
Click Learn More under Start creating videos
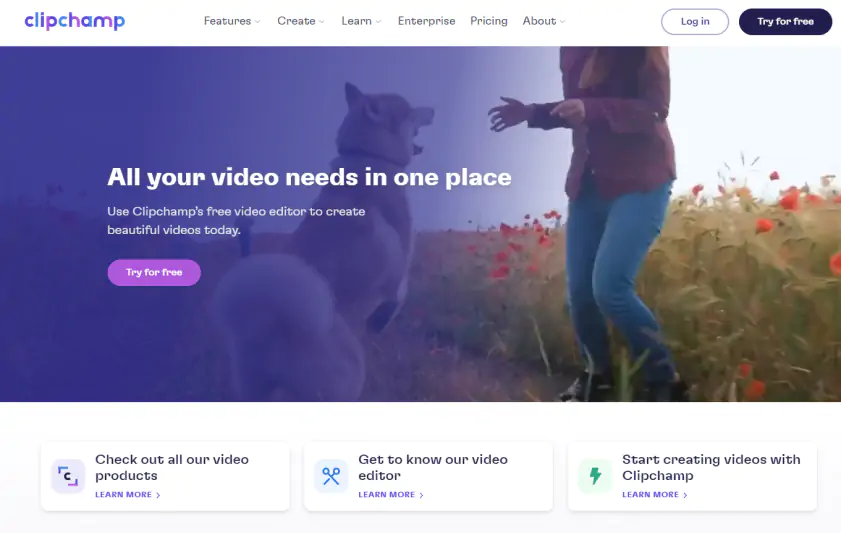tap(655, 494)
